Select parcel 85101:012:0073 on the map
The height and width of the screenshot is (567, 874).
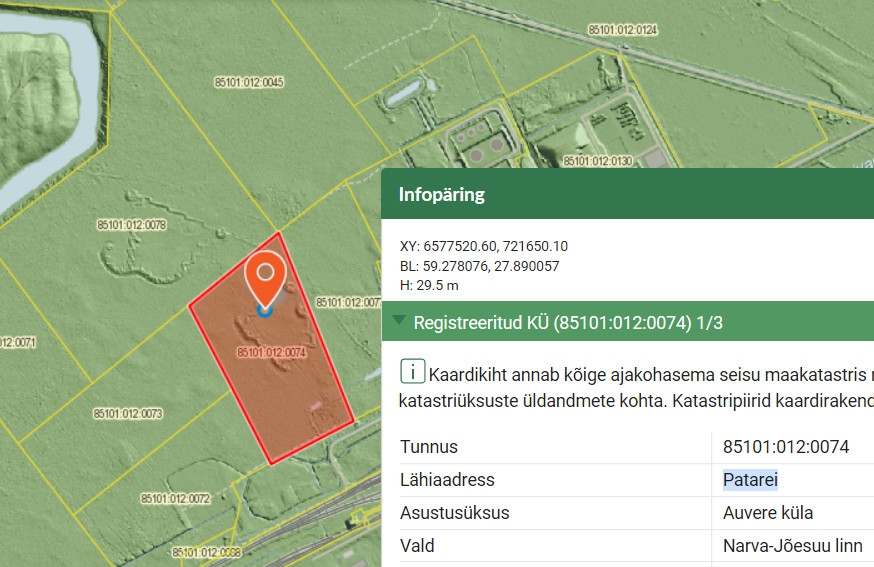coord(128,413)
